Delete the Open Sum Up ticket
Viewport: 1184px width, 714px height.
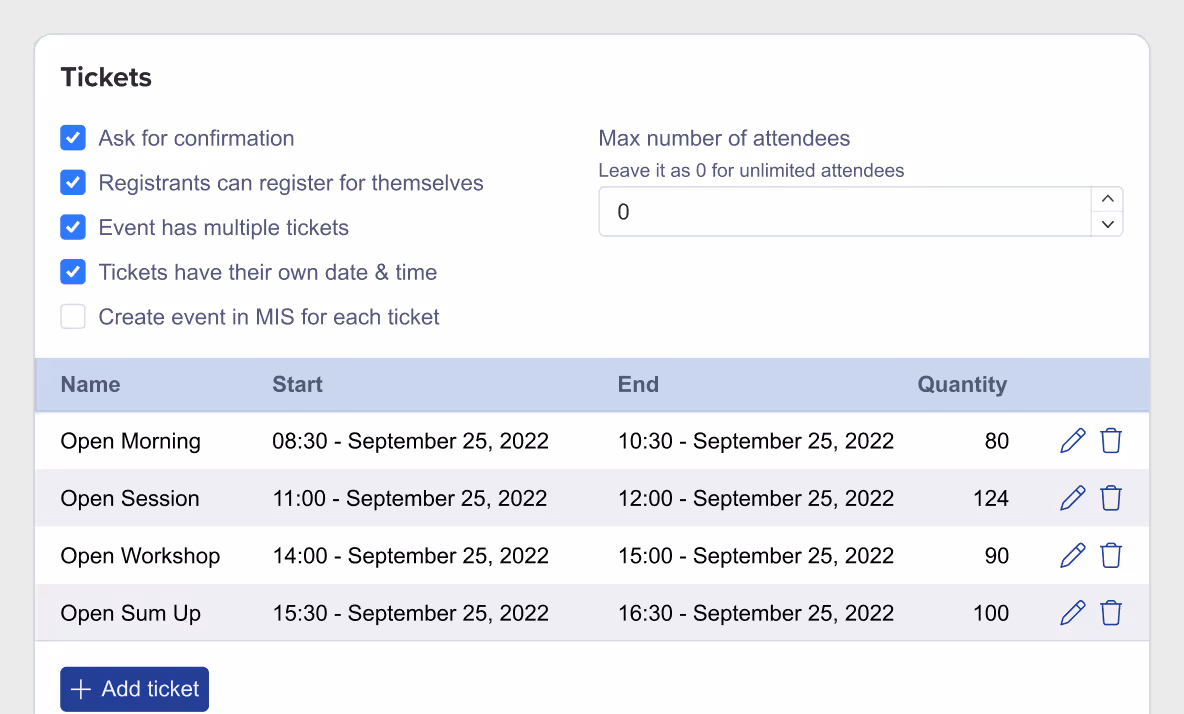coord(1111,613)
